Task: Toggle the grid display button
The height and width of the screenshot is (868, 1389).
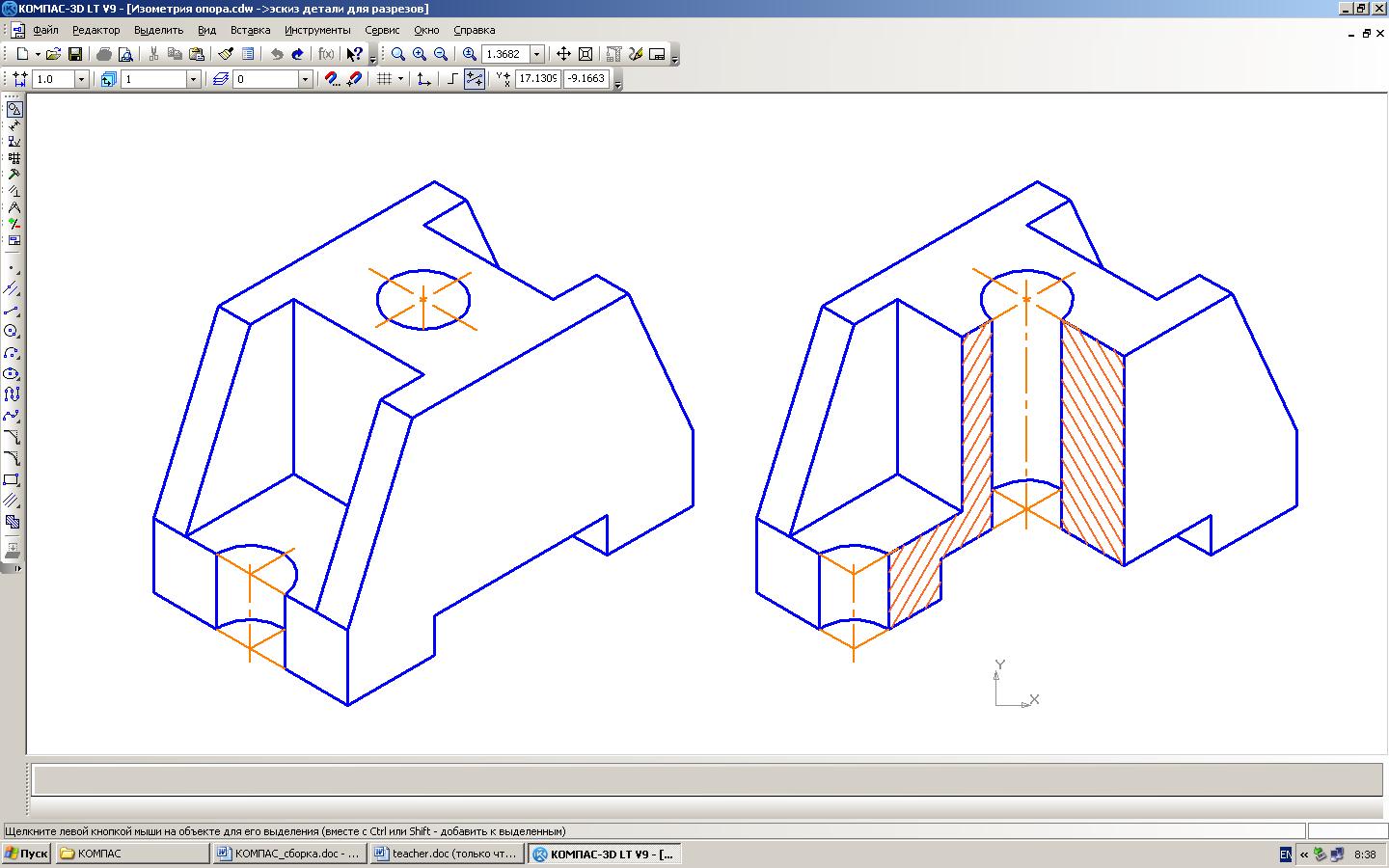Action: coord(384,79)
